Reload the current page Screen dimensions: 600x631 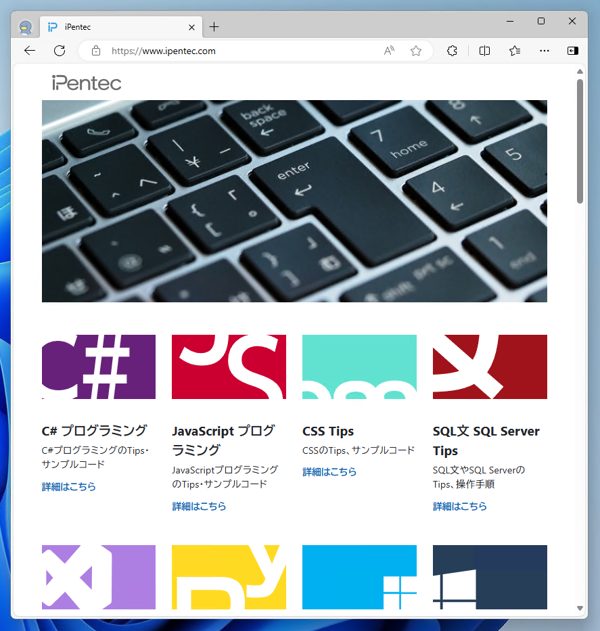coord(60,51)
